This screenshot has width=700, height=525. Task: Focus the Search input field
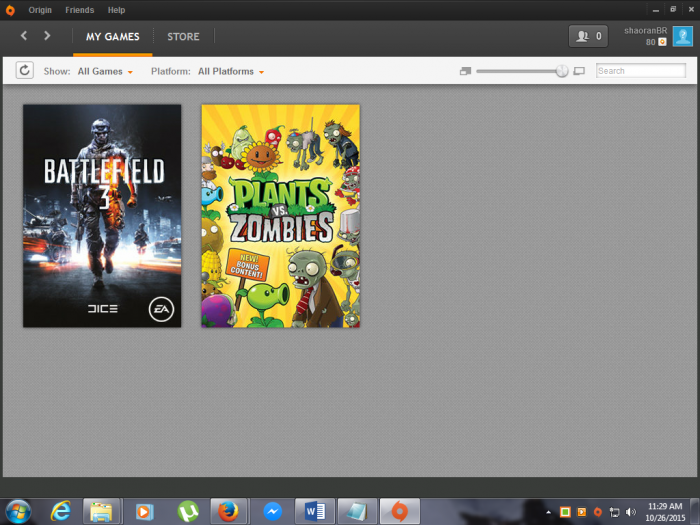coord(641,71)
